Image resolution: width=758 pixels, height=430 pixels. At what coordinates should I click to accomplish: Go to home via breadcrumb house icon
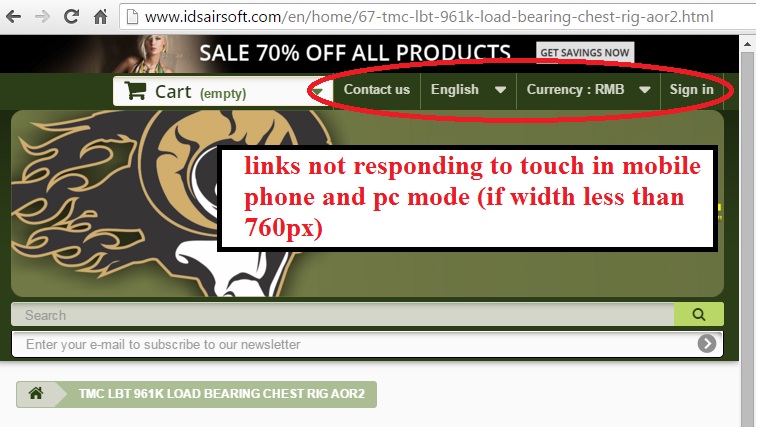coord(35,393)
